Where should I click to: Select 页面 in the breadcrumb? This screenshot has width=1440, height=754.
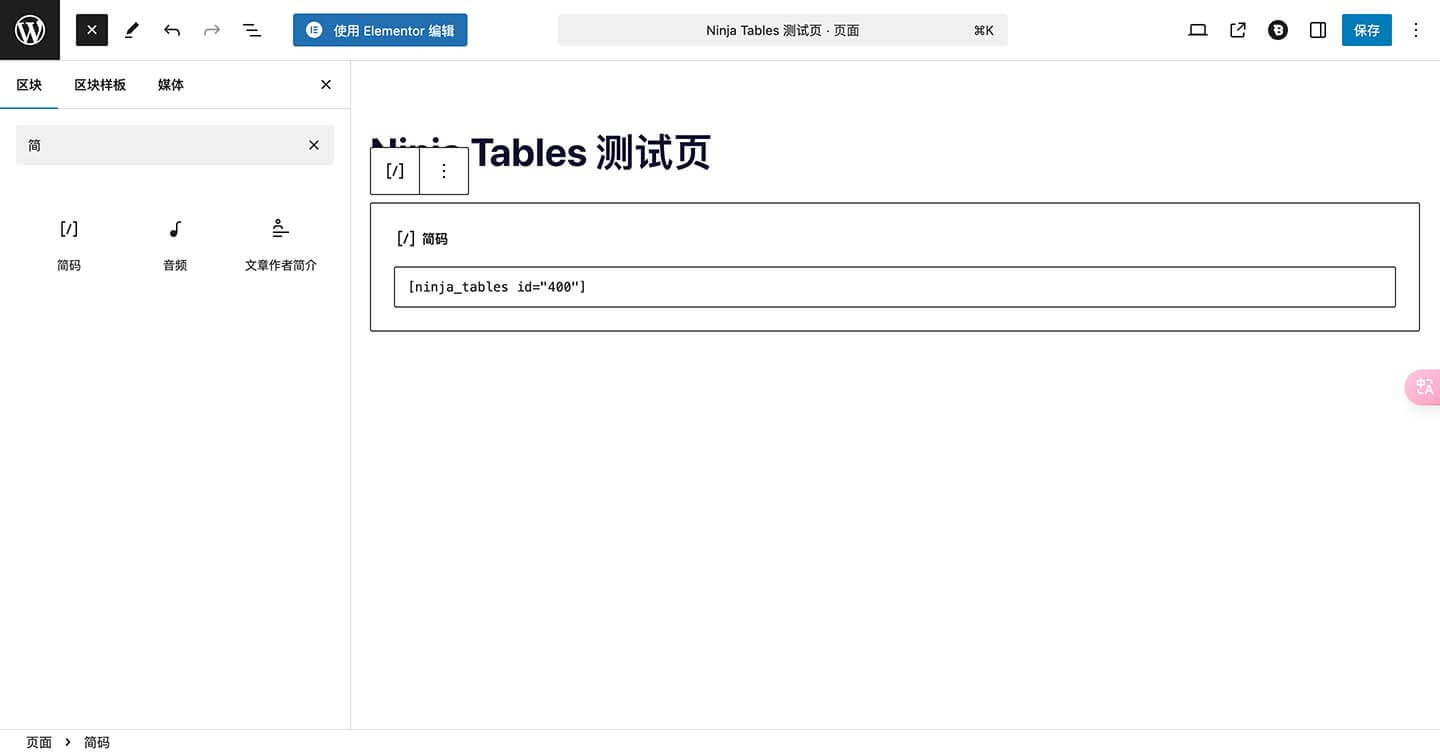point(39,742)
